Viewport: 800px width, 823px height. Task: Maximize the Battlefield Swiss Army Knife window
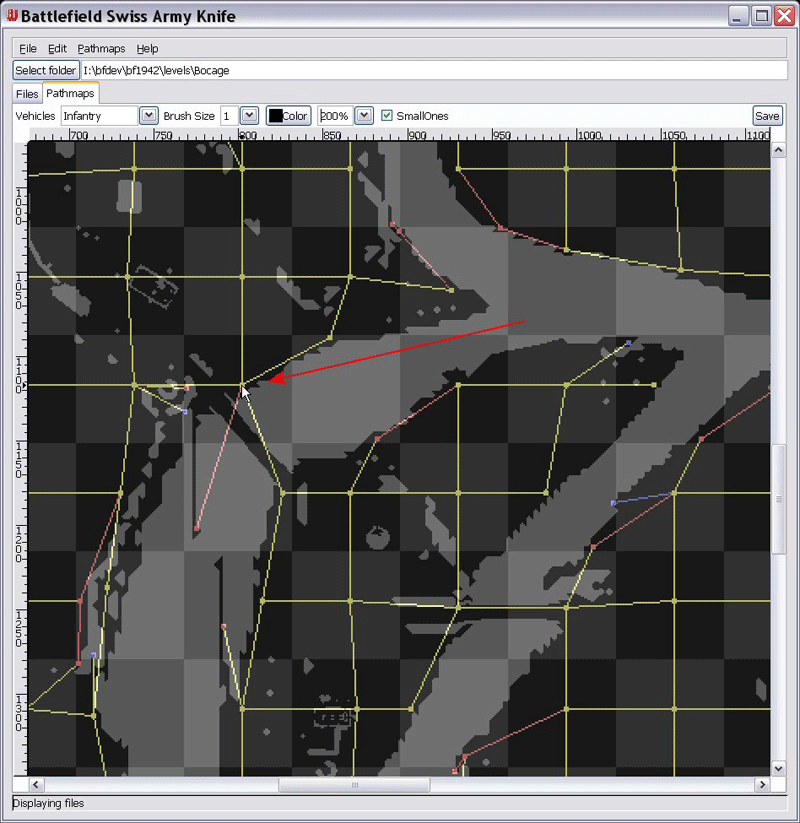(761, 16)
